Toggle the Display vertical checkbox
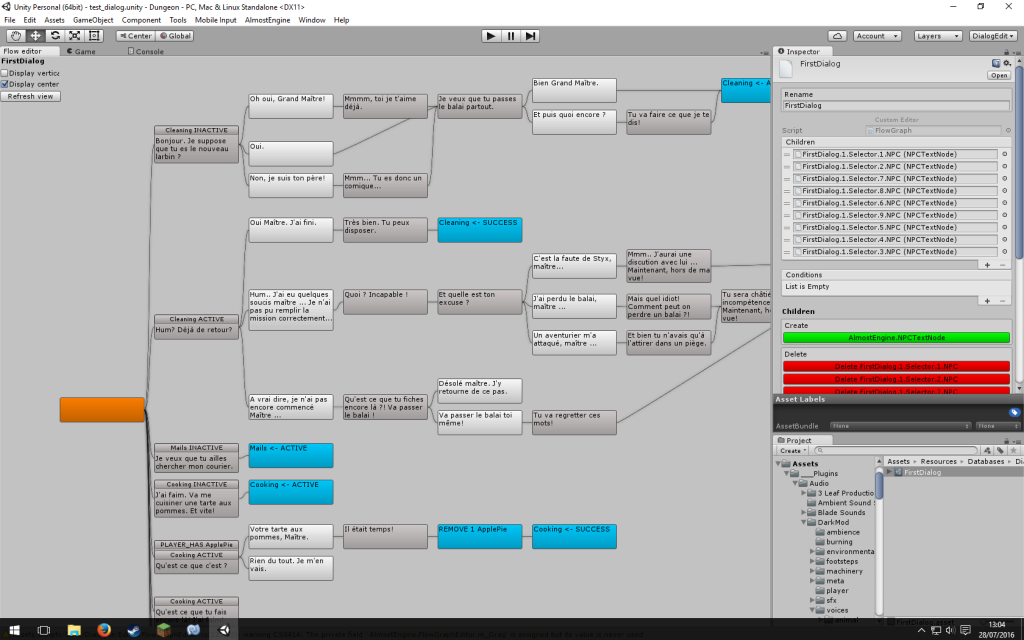The height and width of the screenshot is (640, 1024). click(5, 73)
